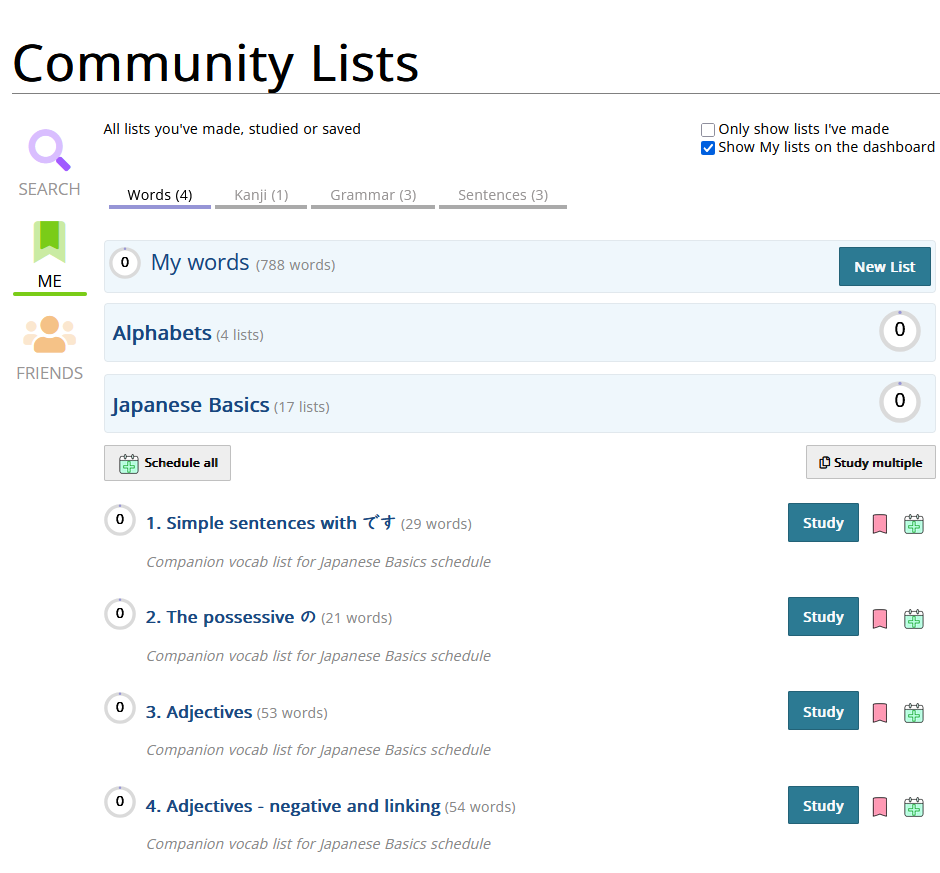Viewport: 940px width, 873px height.
Task: Click pink bookmark for The possessive の list
Action: pyautogui.click(x=880, y=618)
